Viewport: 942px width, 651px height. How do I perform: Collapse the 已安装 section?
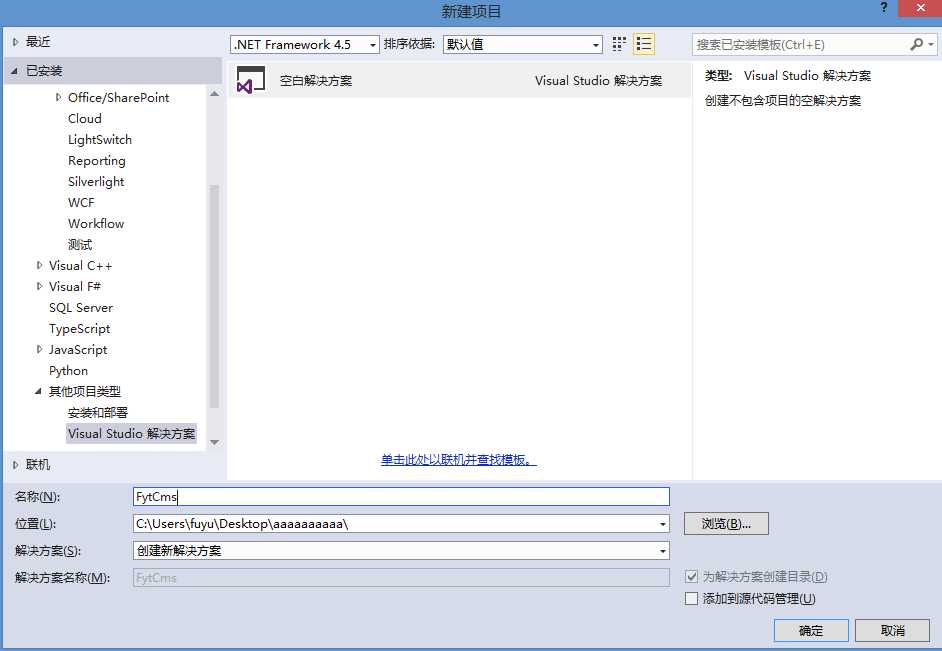click(x=14, y=71)
